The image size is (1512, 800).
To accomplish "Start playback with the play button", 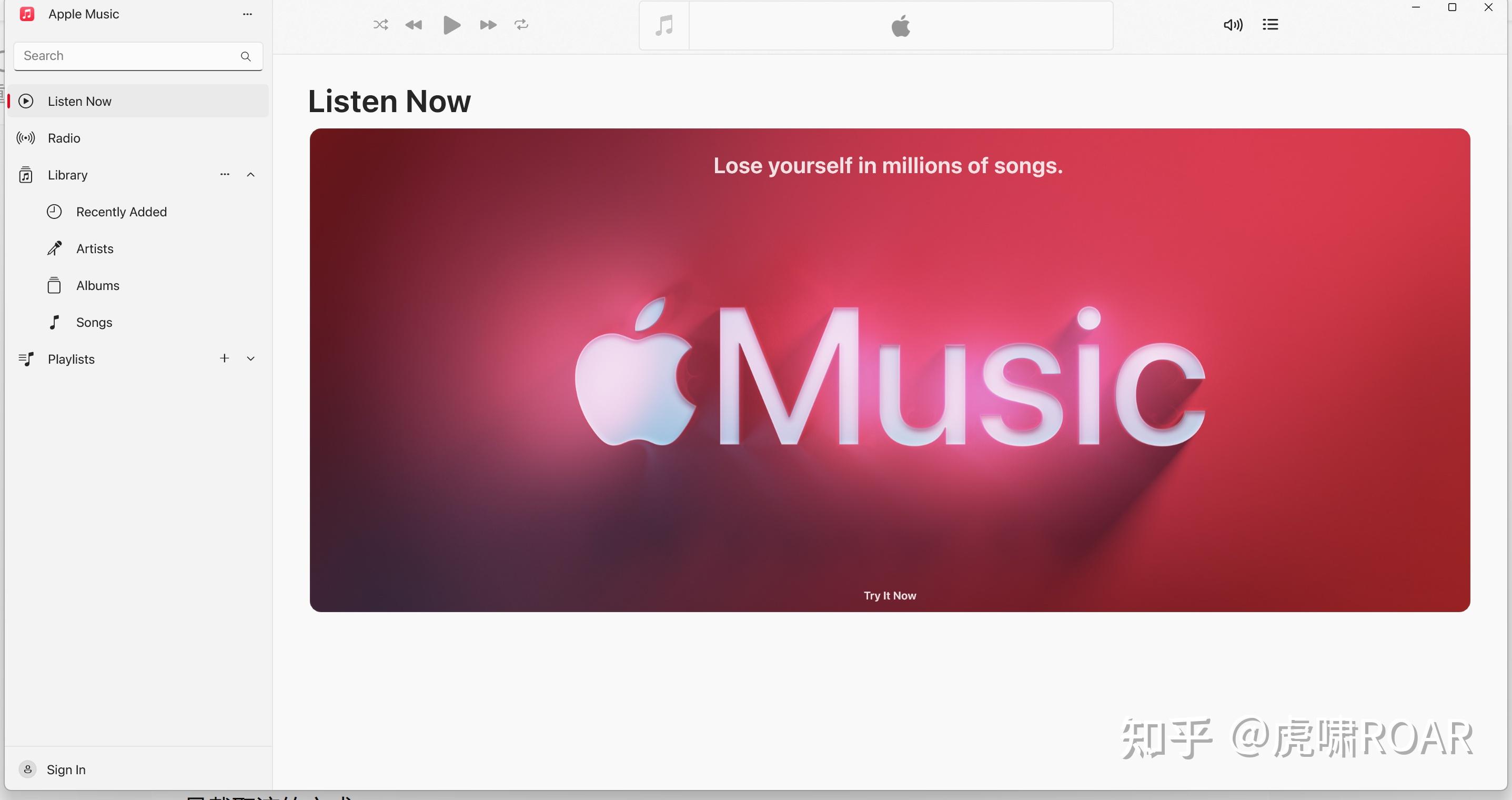I will [x=451, y=25].
